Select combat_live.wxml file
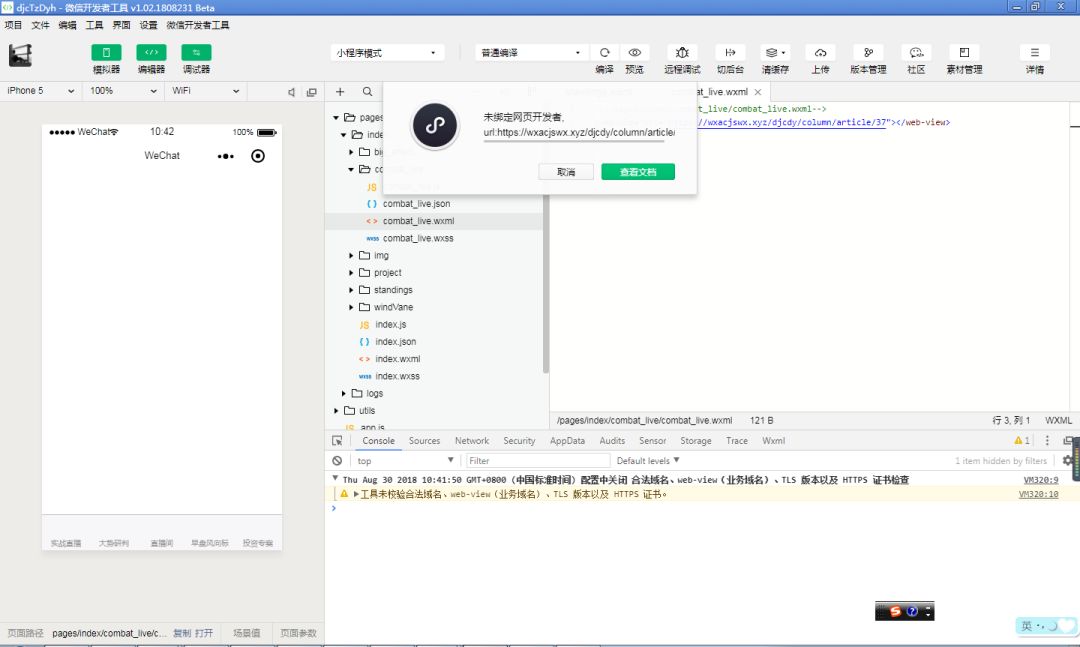Viewport: 1080px width, 647px height. pos(418,221)
